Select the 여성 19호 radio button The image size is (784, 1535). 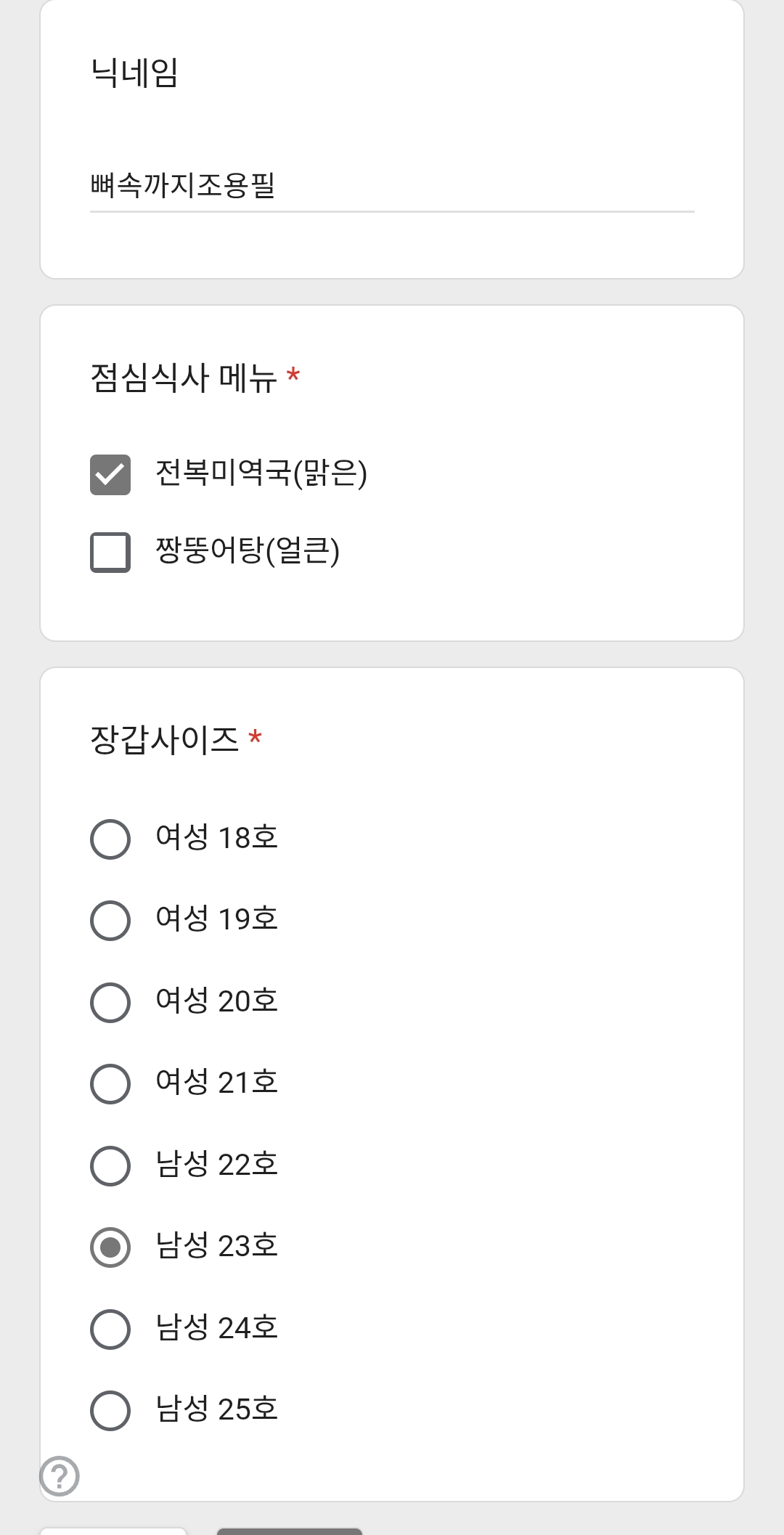point(110,921)
